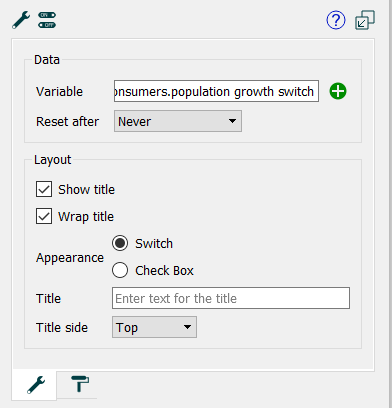Click the Appearance label

click(70, 258)
